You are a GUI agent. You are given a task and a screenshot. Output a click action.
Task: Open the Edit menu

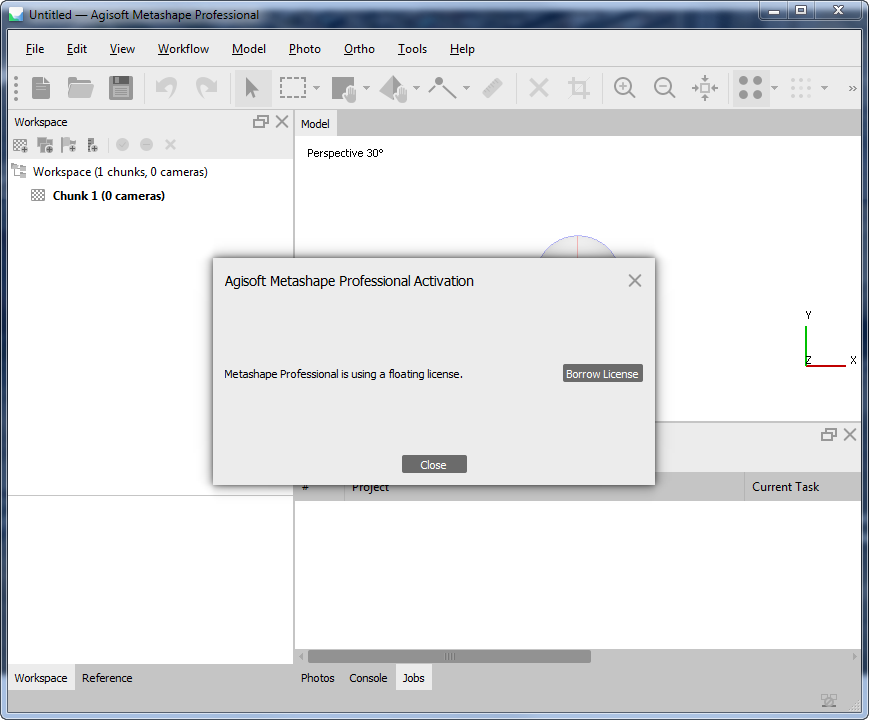[x=77, y=49]
